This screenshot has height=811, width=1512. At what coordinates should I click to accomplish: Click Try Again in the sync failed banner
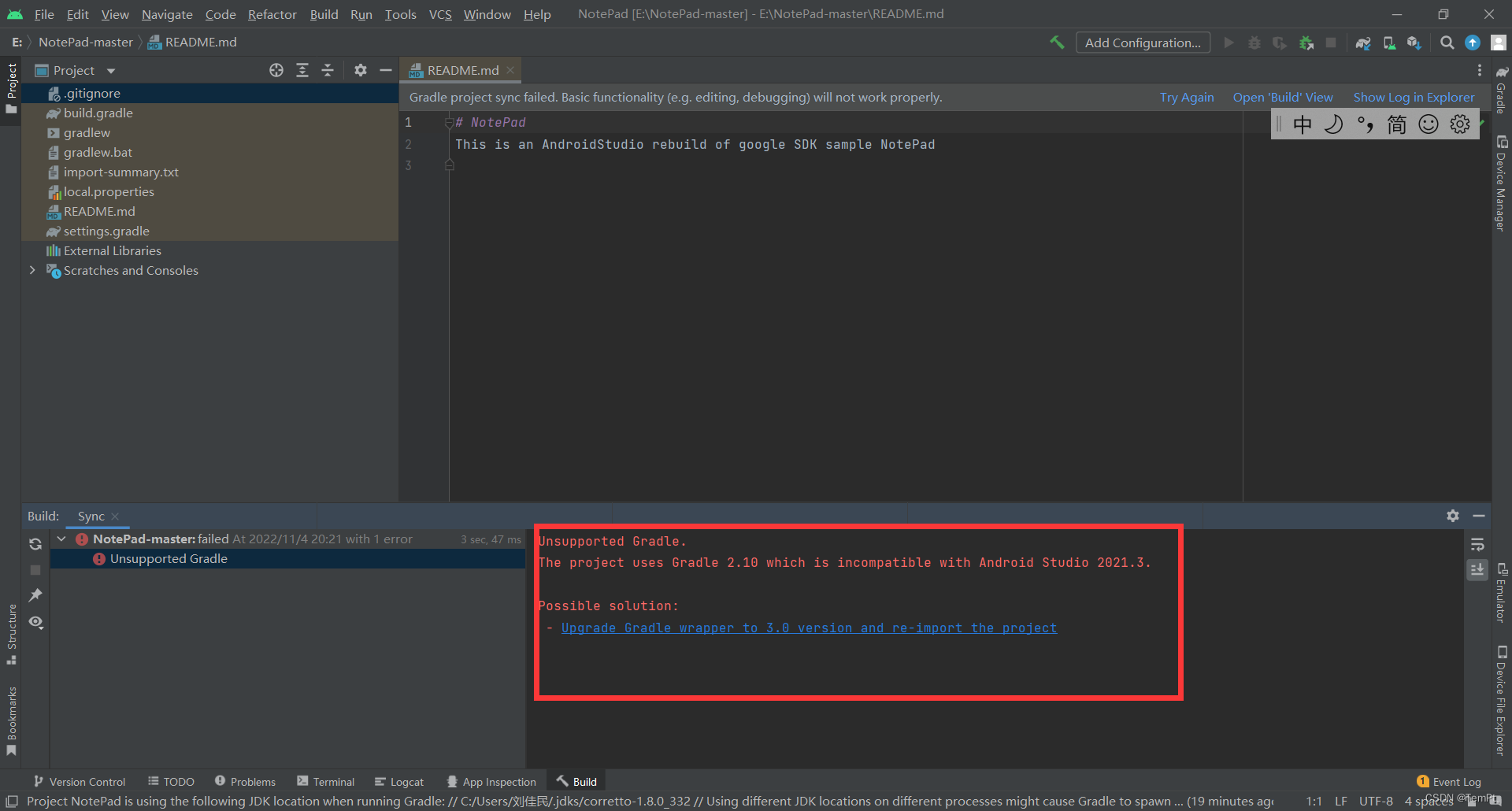click(x=1186, y=97)
